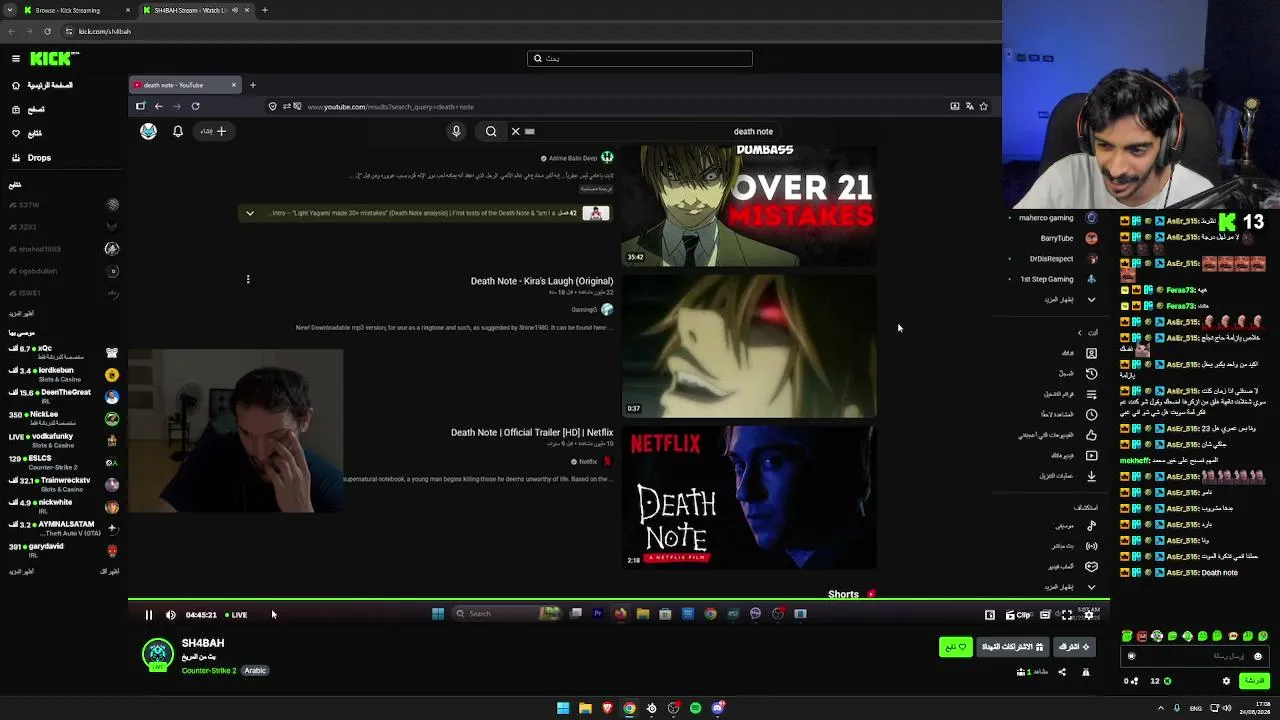Screen dimensions: 1280x720
Task: Click YouTube voice search microphone
Action: (456, 131)
